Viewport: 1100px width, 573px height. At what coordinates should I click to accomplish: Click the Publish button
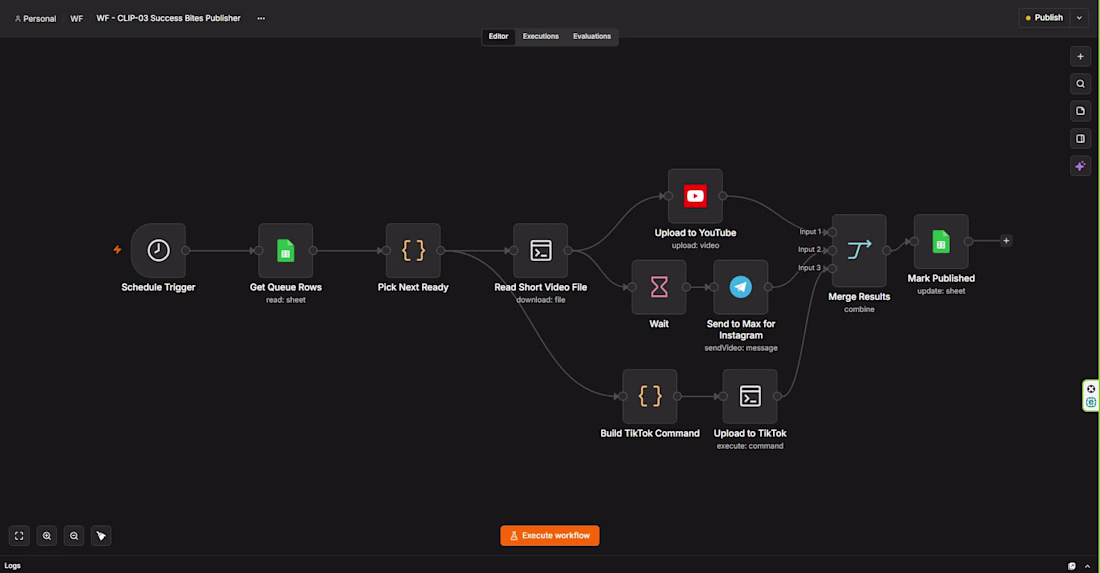tap(1044, 18)
